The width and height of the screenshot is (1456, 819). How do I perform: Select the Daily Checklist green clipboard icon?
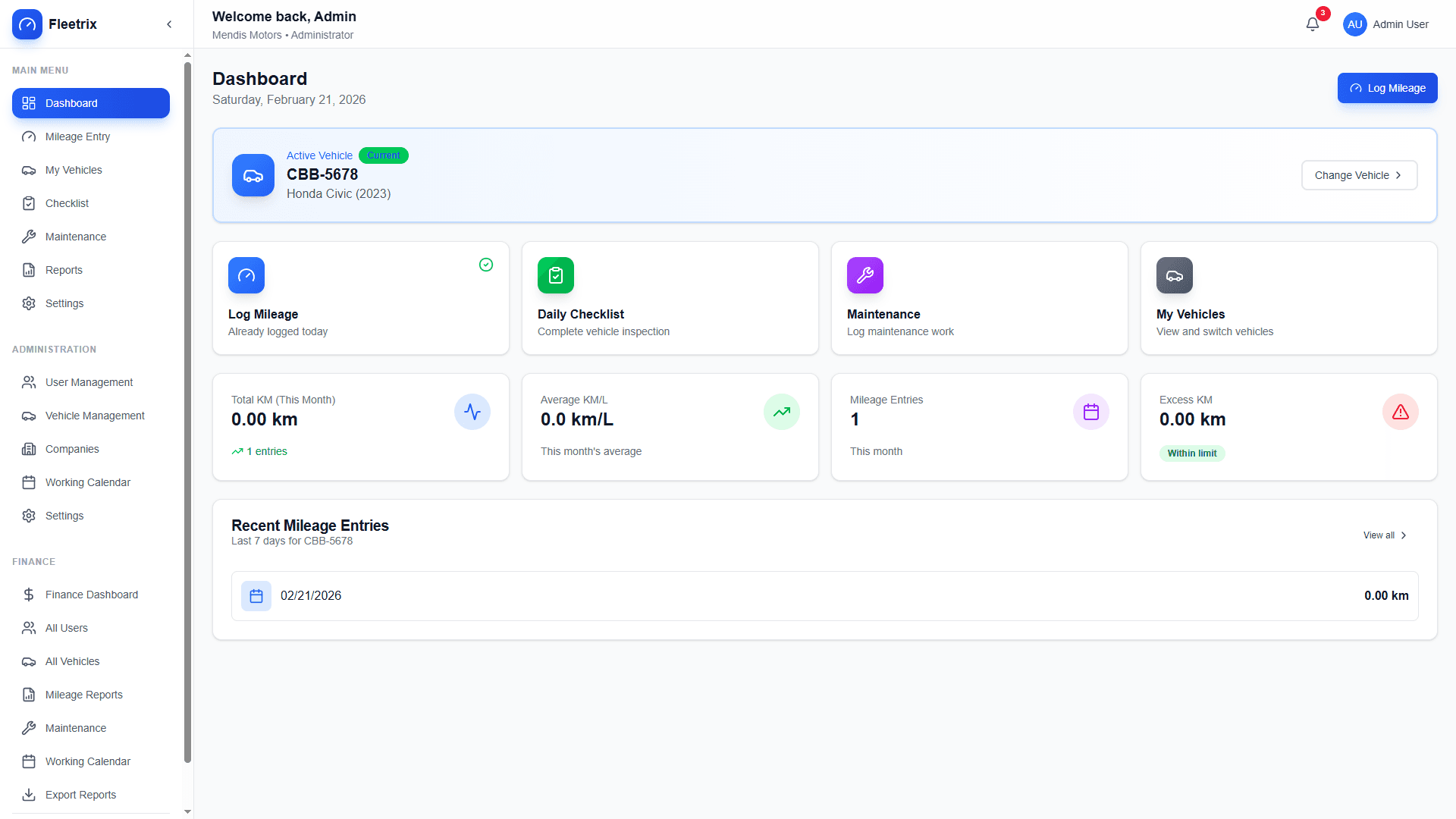pyautogui.click(x=555, y=275)
